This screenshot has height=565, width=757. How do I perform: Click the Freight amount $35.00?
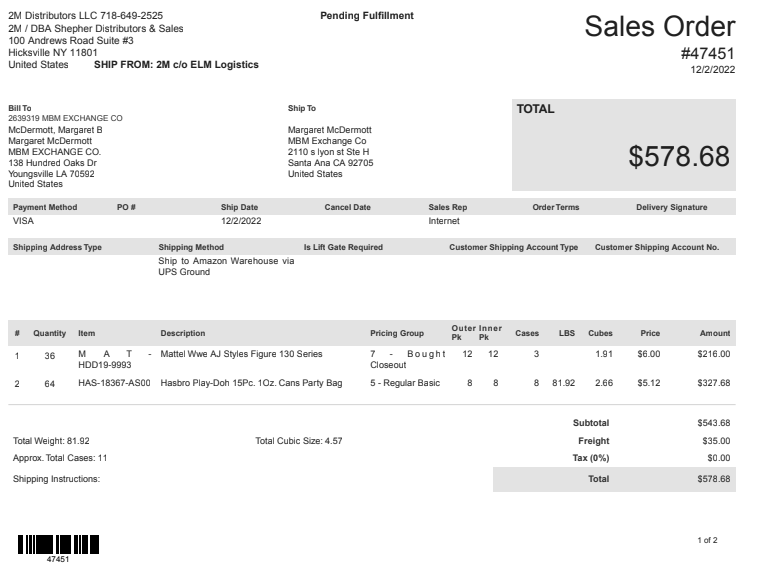[716, 441]
